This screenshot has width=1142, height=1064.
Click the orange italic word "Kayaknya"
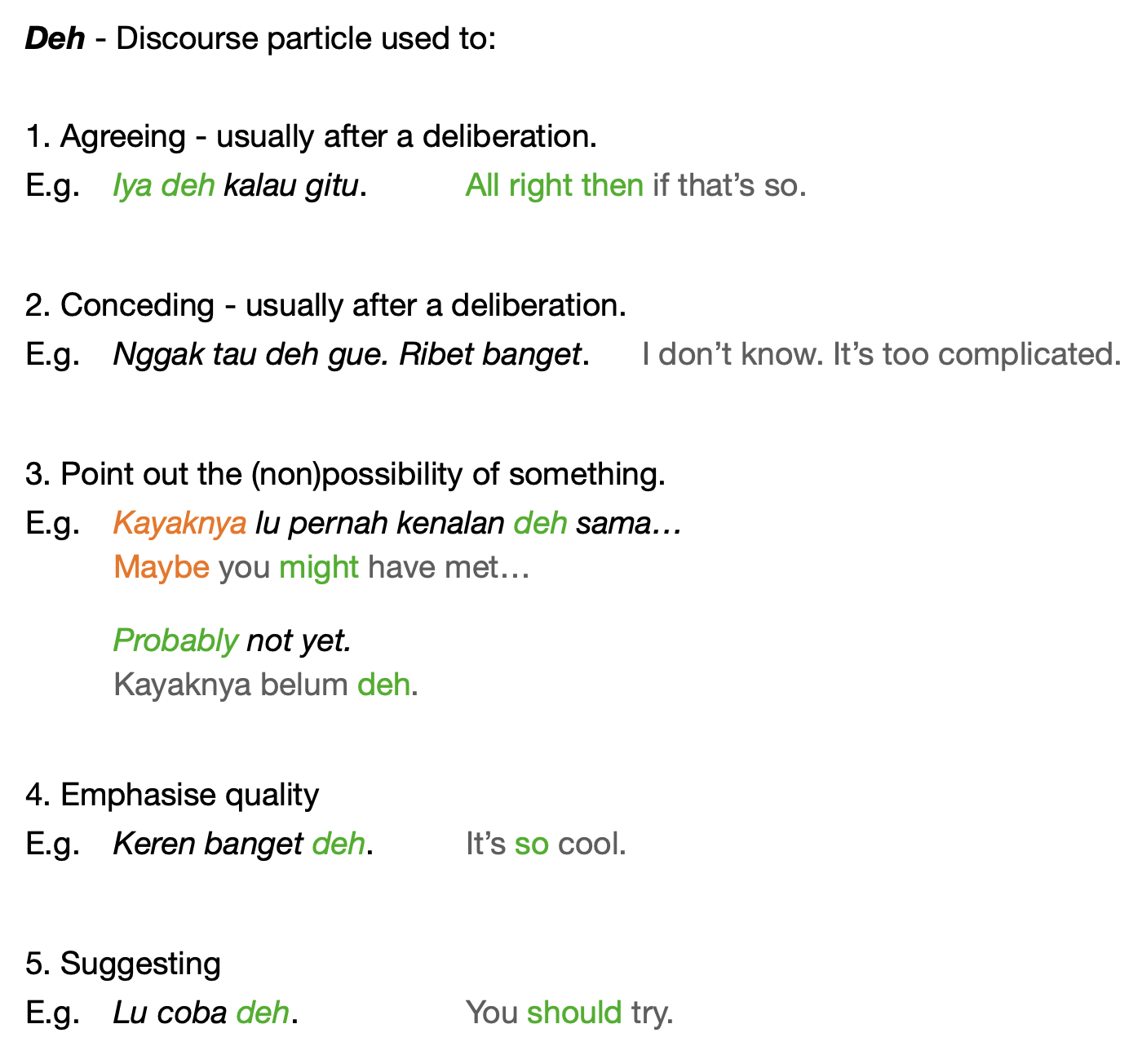tap(179, 523)
